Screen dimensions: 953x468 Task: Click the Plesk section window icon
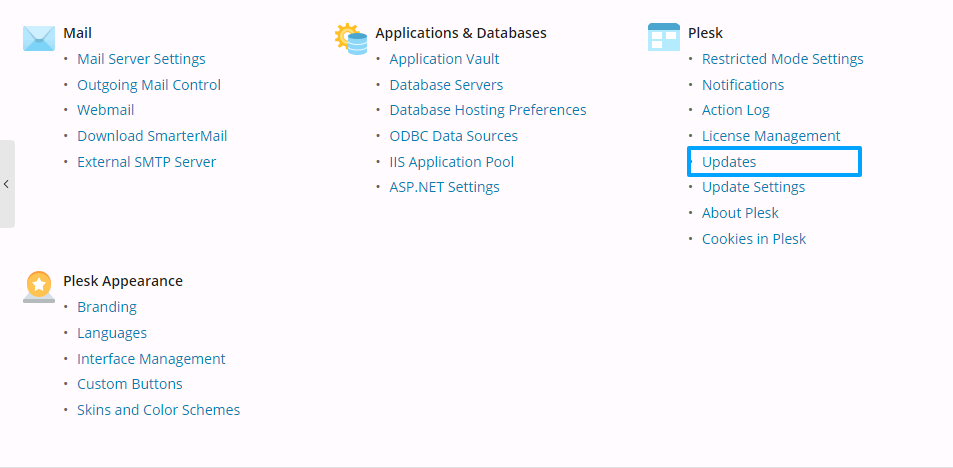664,37
